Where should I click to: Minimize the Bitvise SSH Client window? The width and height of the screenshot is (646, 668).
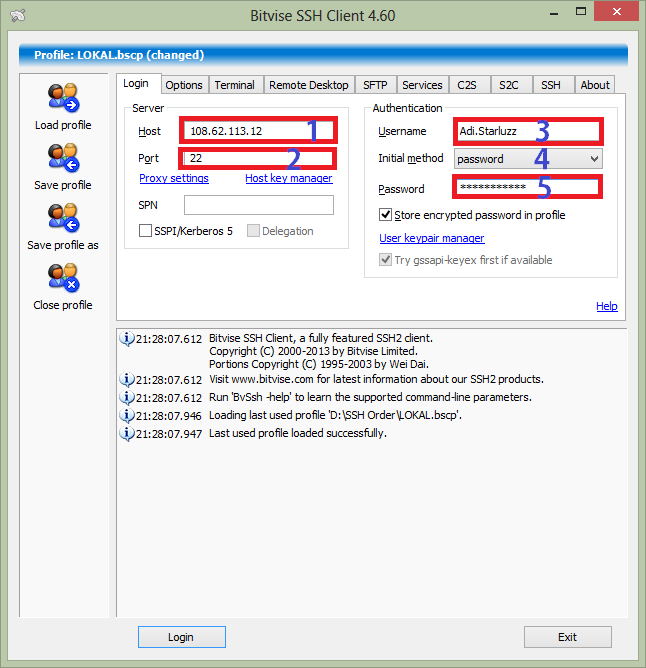pos(554,13)
